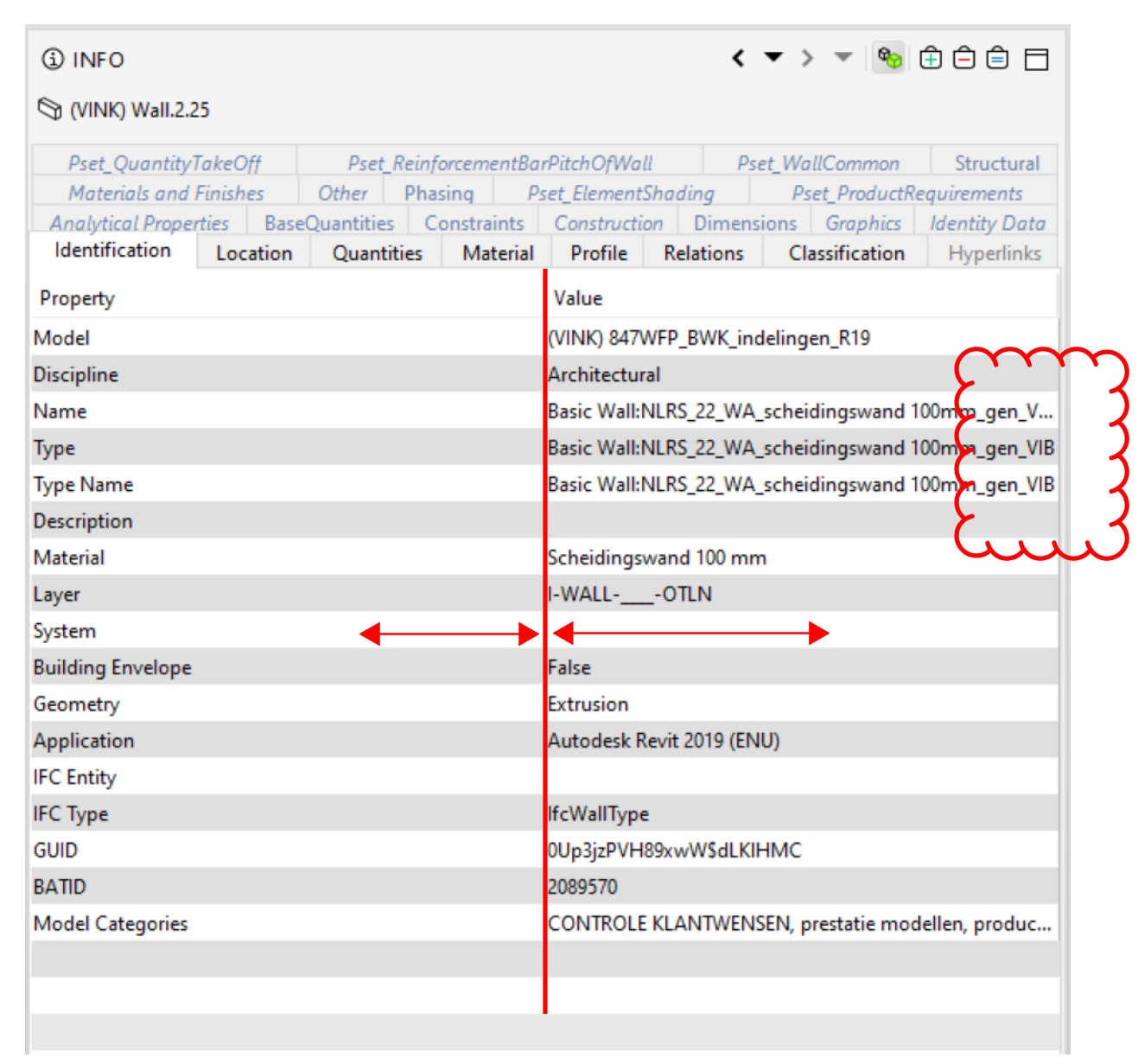The image size is (1138, 1064).
Task: Select Geometry value Extrusion
Action: pyautogui.click(x=588, y=704)
